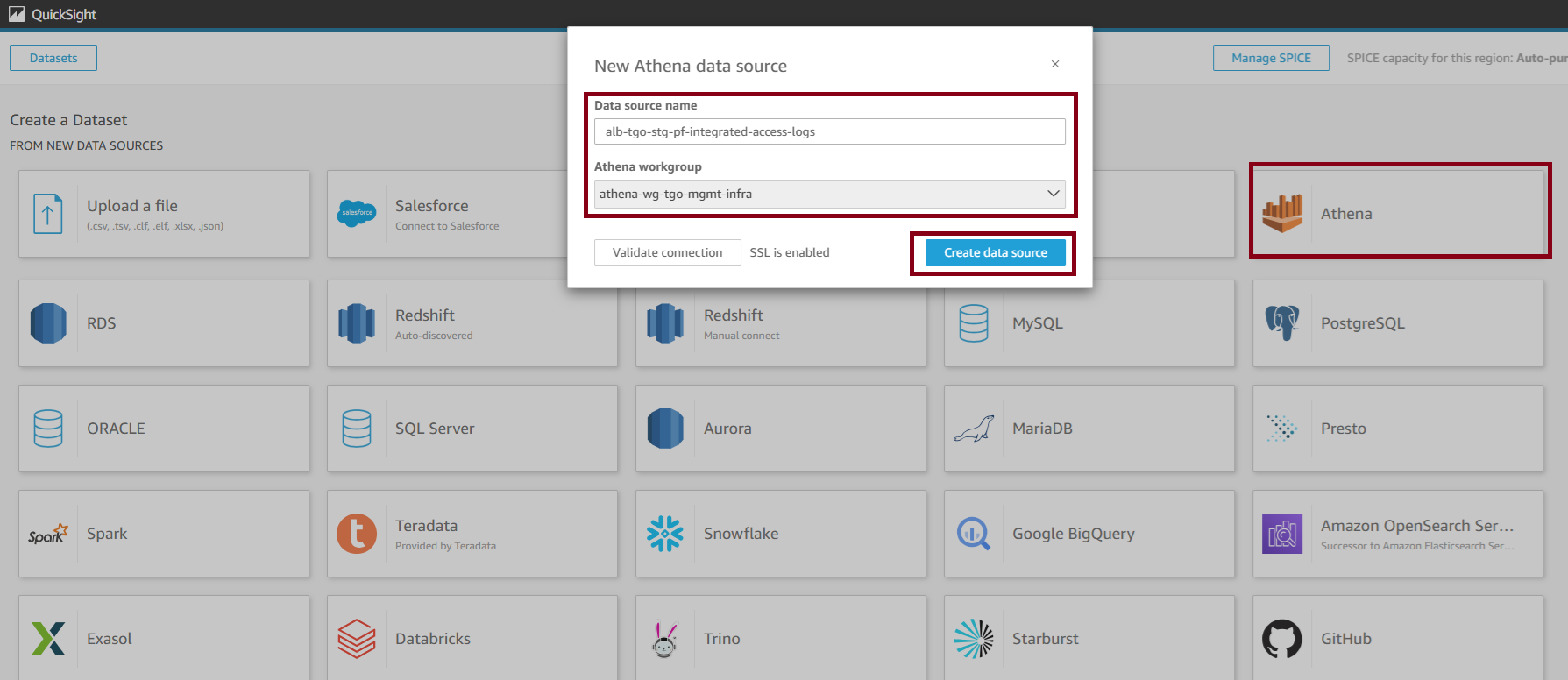Click the SQL Server card label
The height and width of the screenshot is (680, 1568).
click(x=435, y=429)
